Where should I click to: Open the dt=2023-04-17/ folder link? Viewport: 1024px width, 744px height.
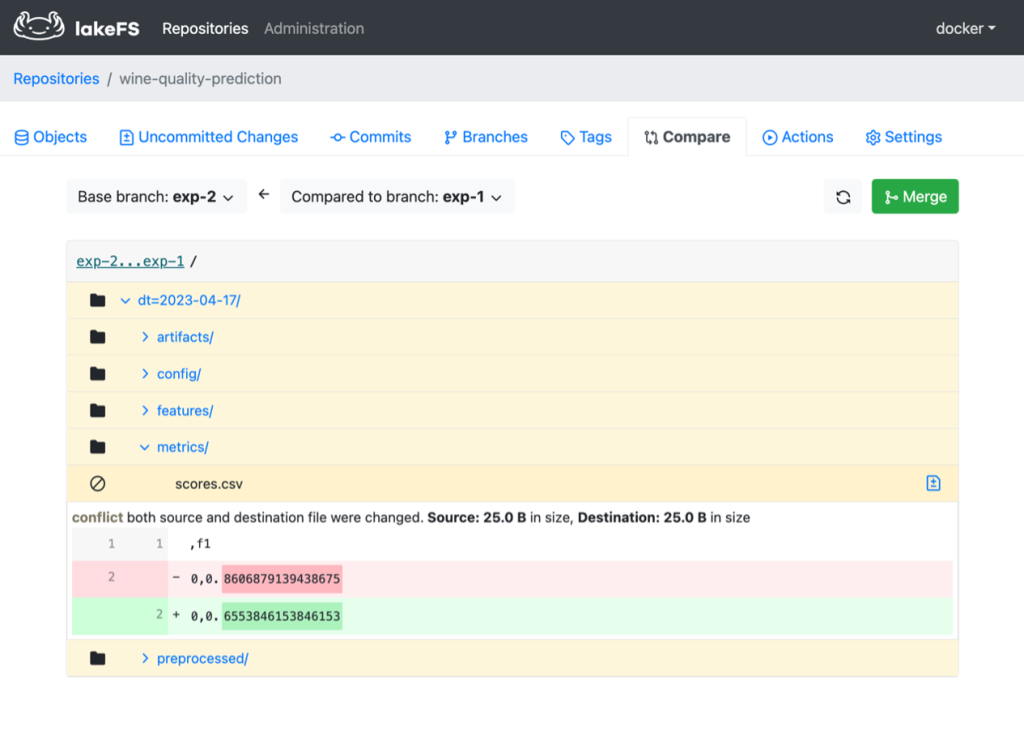coord(189,300)
